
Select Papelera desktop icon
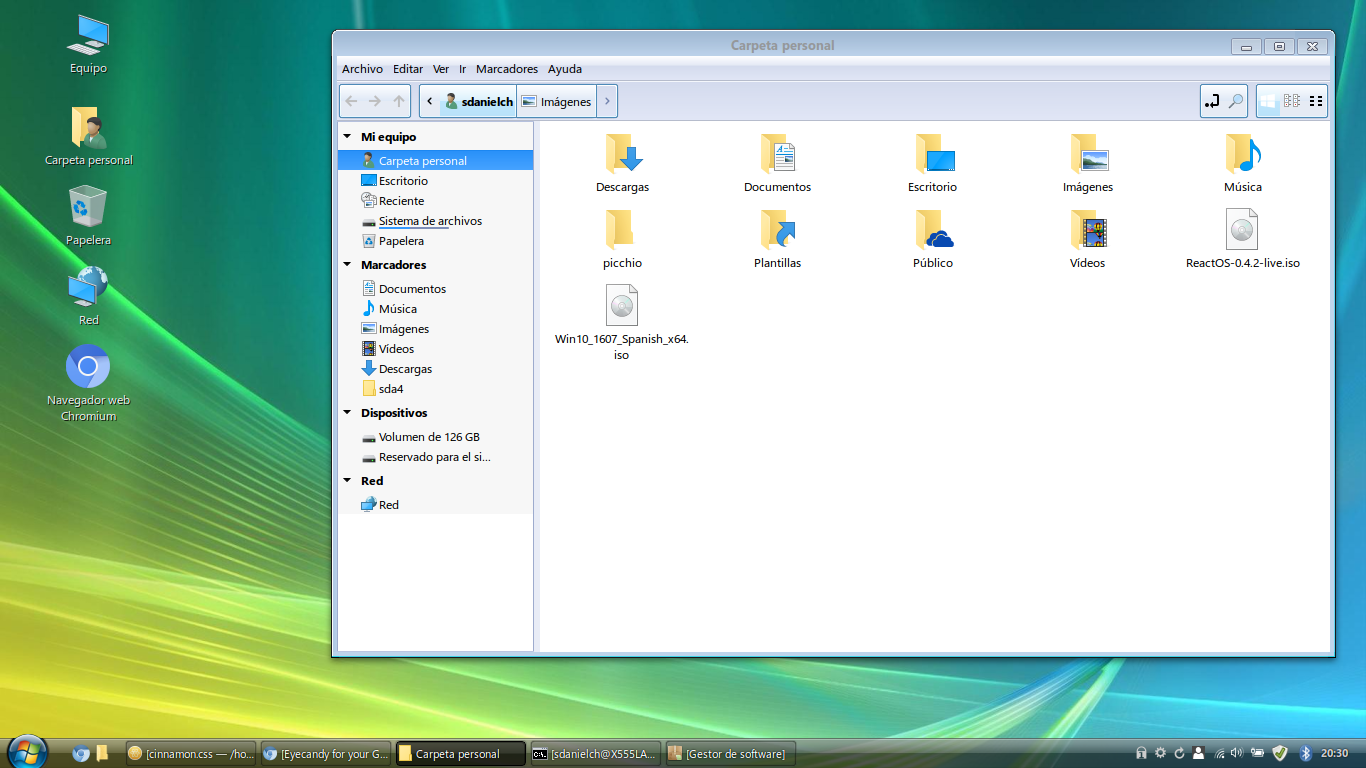pos(88,215)
